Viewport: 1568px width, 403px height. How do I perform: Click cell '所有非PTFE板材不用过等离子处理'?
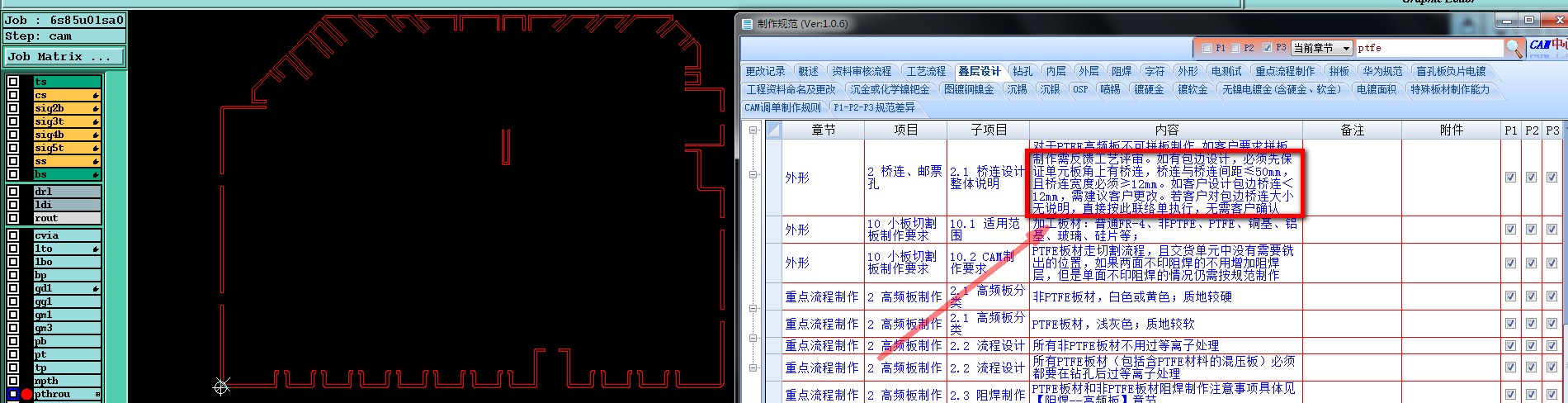click(1166, 345)
